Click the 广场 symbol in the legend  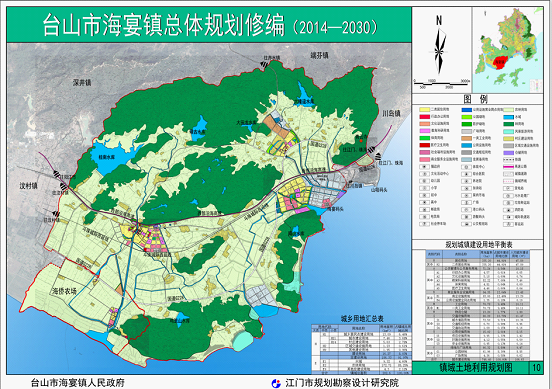[466, 203]
